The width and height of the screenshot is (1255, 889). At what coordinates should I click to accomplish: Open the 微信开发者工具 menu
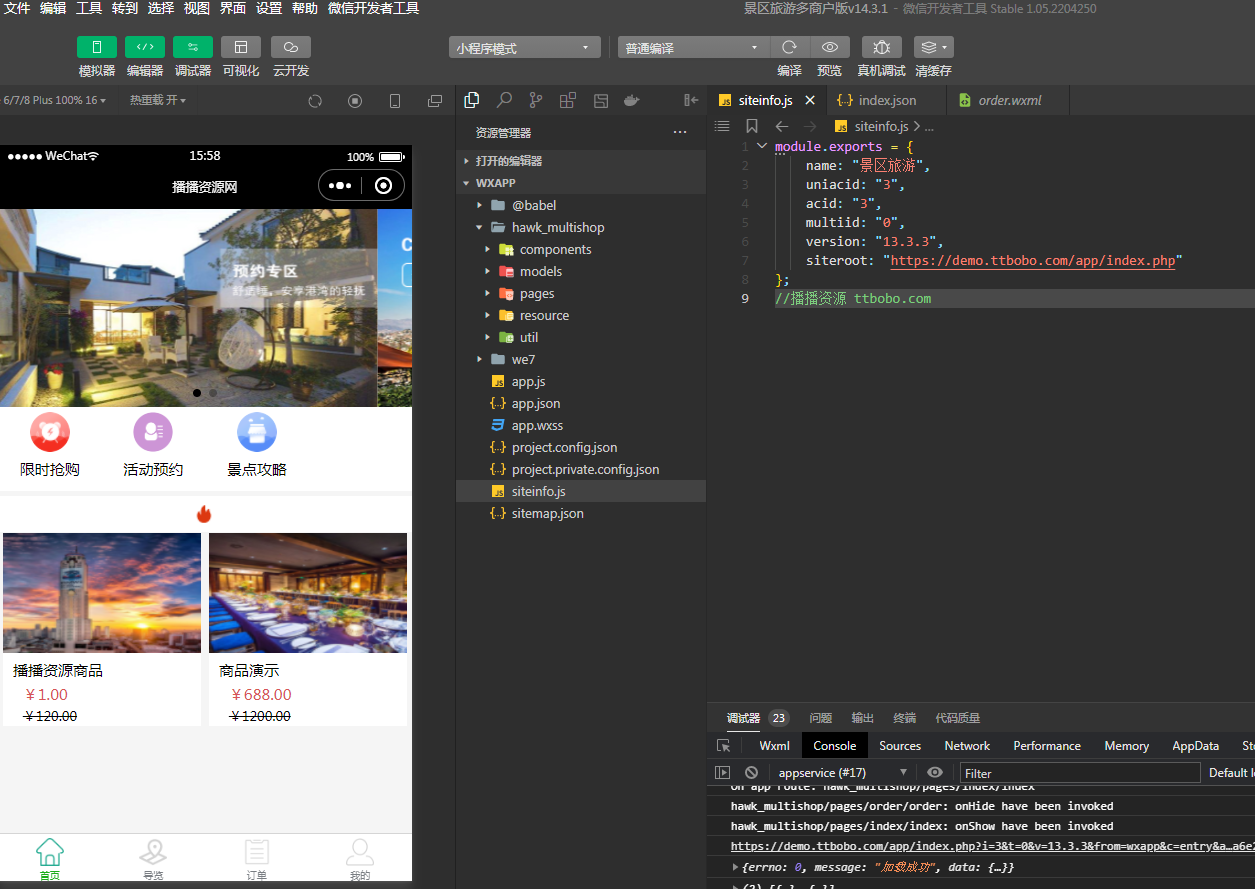pyautogui.click(x=373, y=8)
